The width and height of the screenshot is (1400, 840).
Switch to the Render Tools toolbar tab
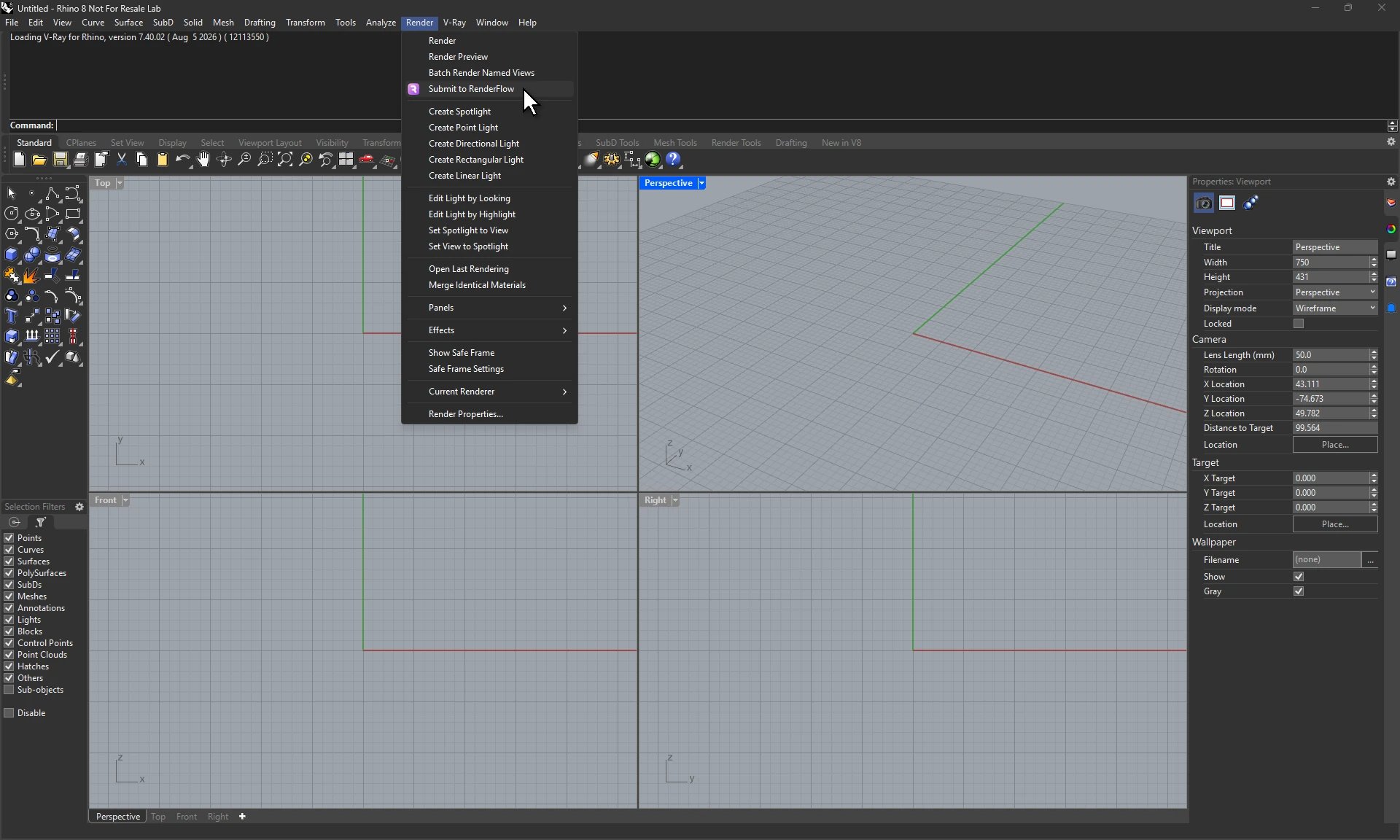point(736,143)
